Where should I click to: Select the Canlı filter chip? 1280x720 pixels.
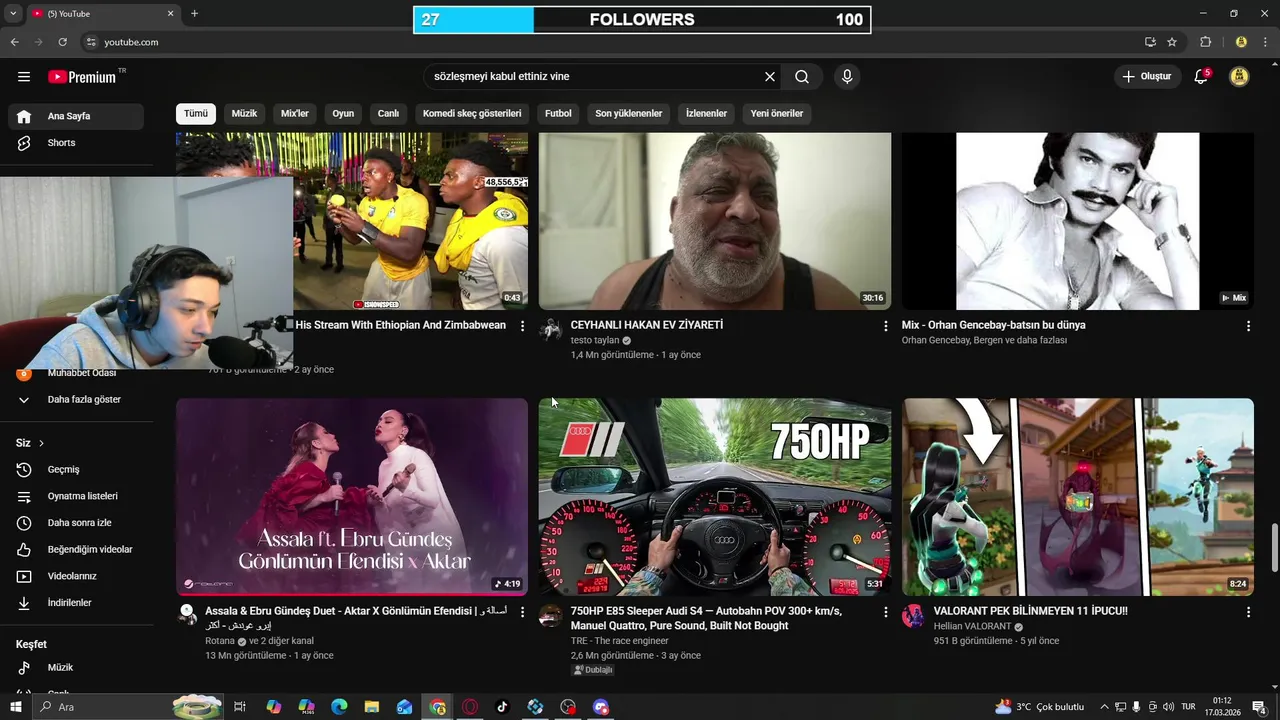click(388, 114)
